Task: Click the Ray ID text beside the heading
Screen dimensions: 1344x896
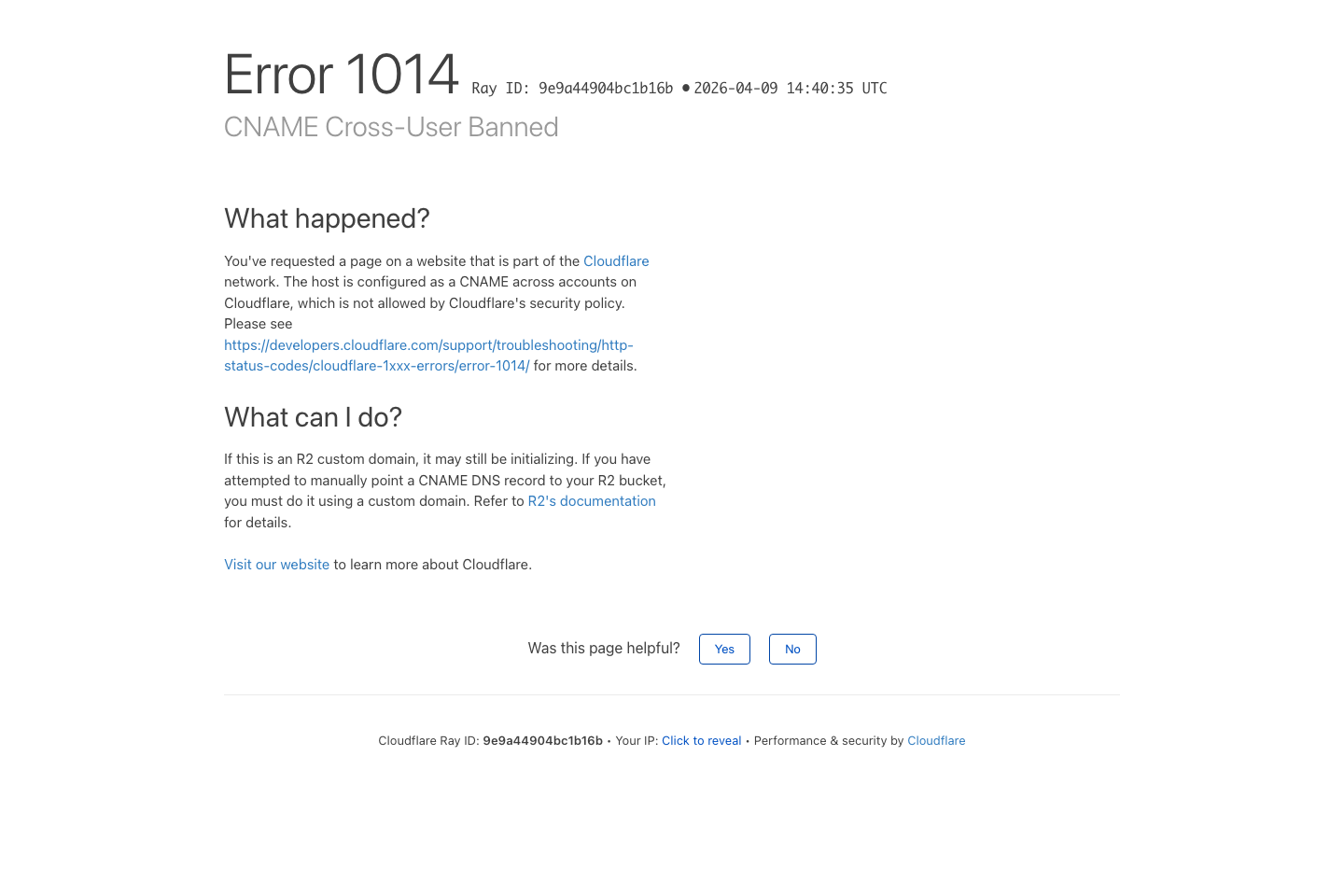Action: tap(571, 89)
